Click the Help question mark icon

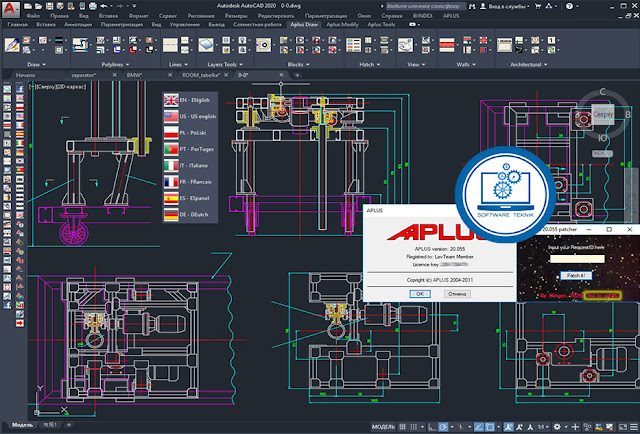[569, 6]
